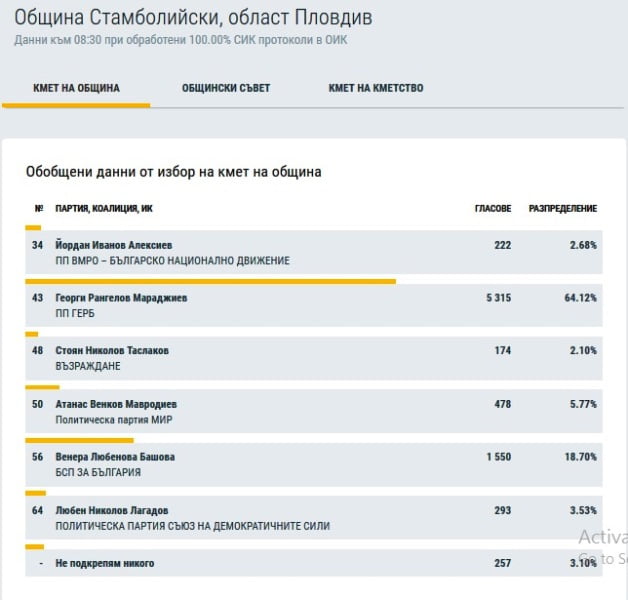Click the Политическа партия МИР party label
628x600 pixels.
pos(114,420)
